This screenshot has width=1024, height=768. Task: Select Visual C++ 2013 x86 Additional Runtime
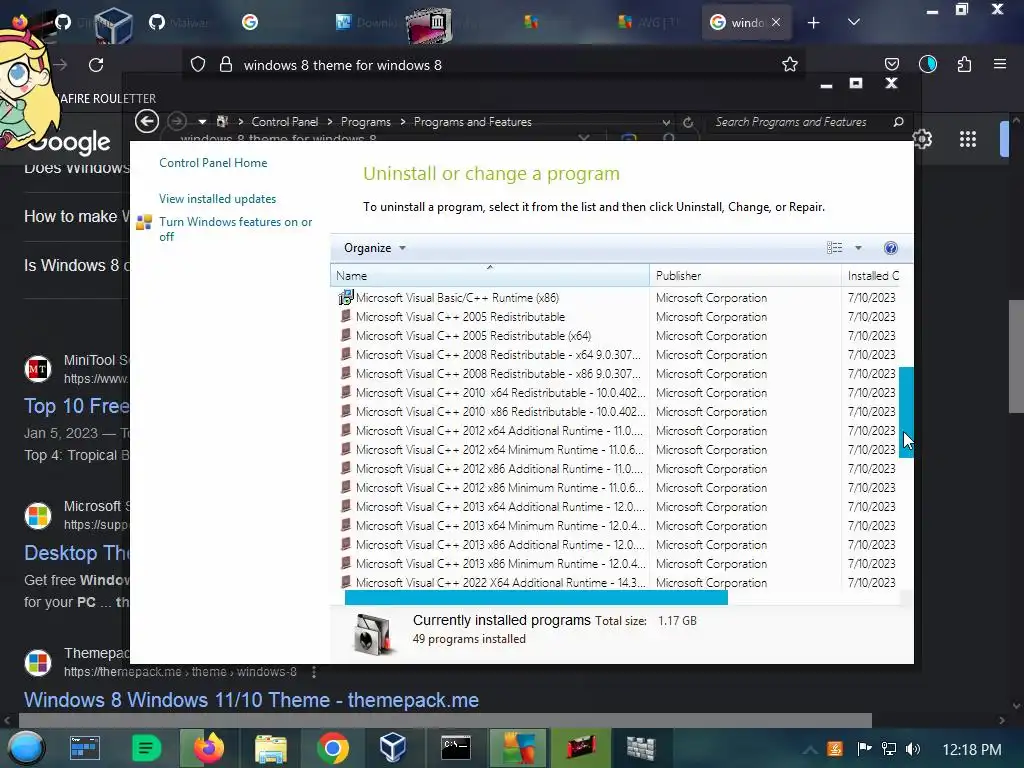click(x=500, y=545)
